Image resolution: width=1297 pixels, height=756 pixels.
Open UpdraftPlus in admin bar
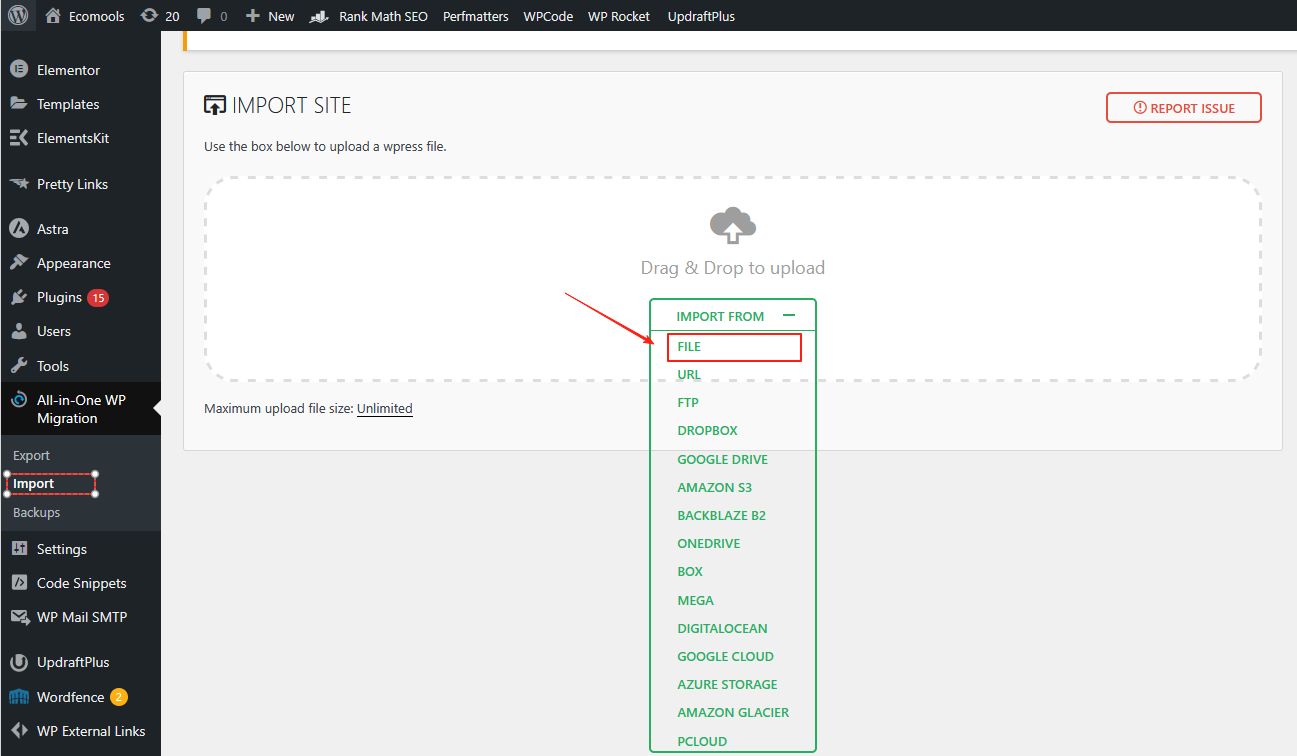(701, 16)
